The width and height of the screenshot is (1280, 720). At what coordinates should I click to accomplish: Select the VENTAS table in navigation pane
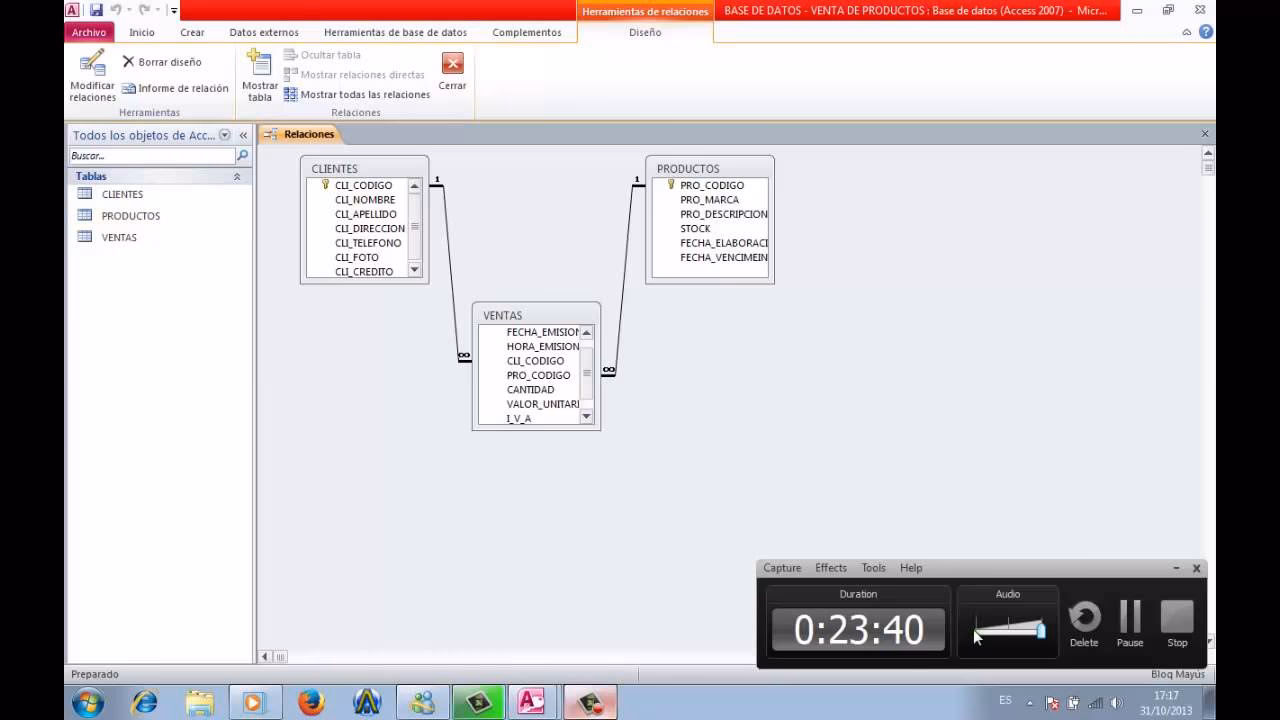point(119,238)
